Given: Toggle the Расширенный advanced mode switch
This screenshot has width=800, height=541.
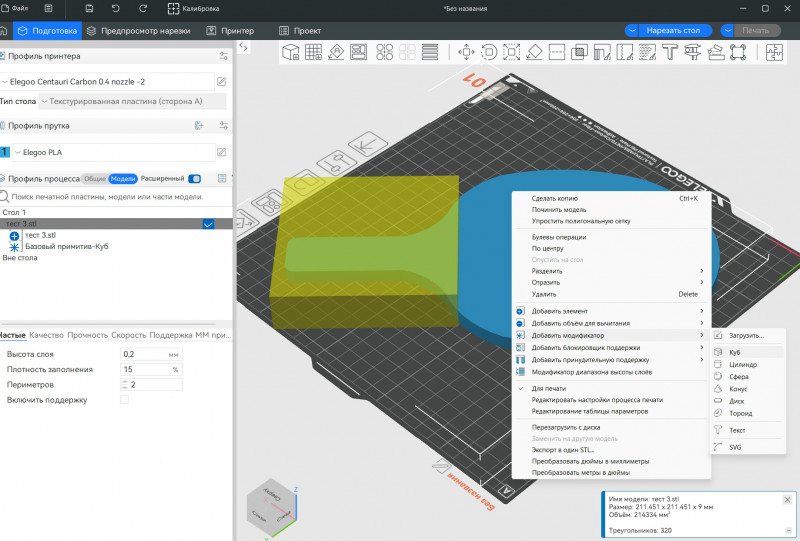Looking at the screenshot, I should [194, 178].
